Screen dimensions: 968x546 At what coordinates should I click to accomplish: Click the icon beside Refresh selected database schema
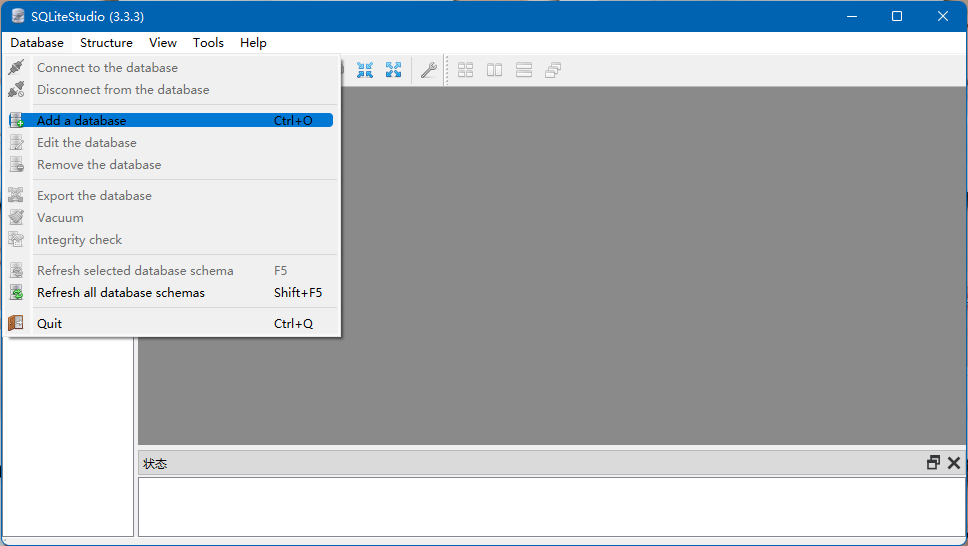pos(16,271)
